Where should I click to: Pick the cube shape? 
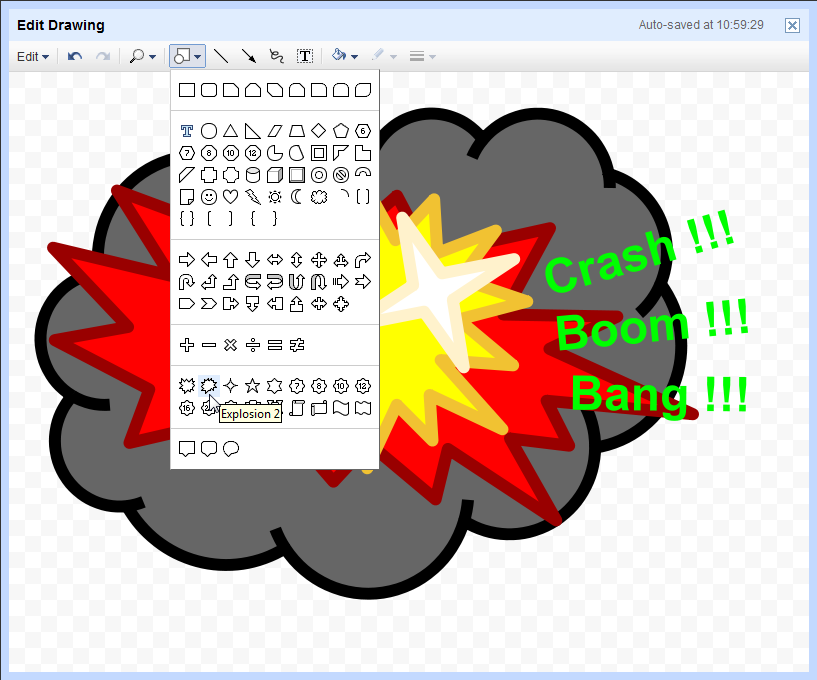click(x=275, y=175)
